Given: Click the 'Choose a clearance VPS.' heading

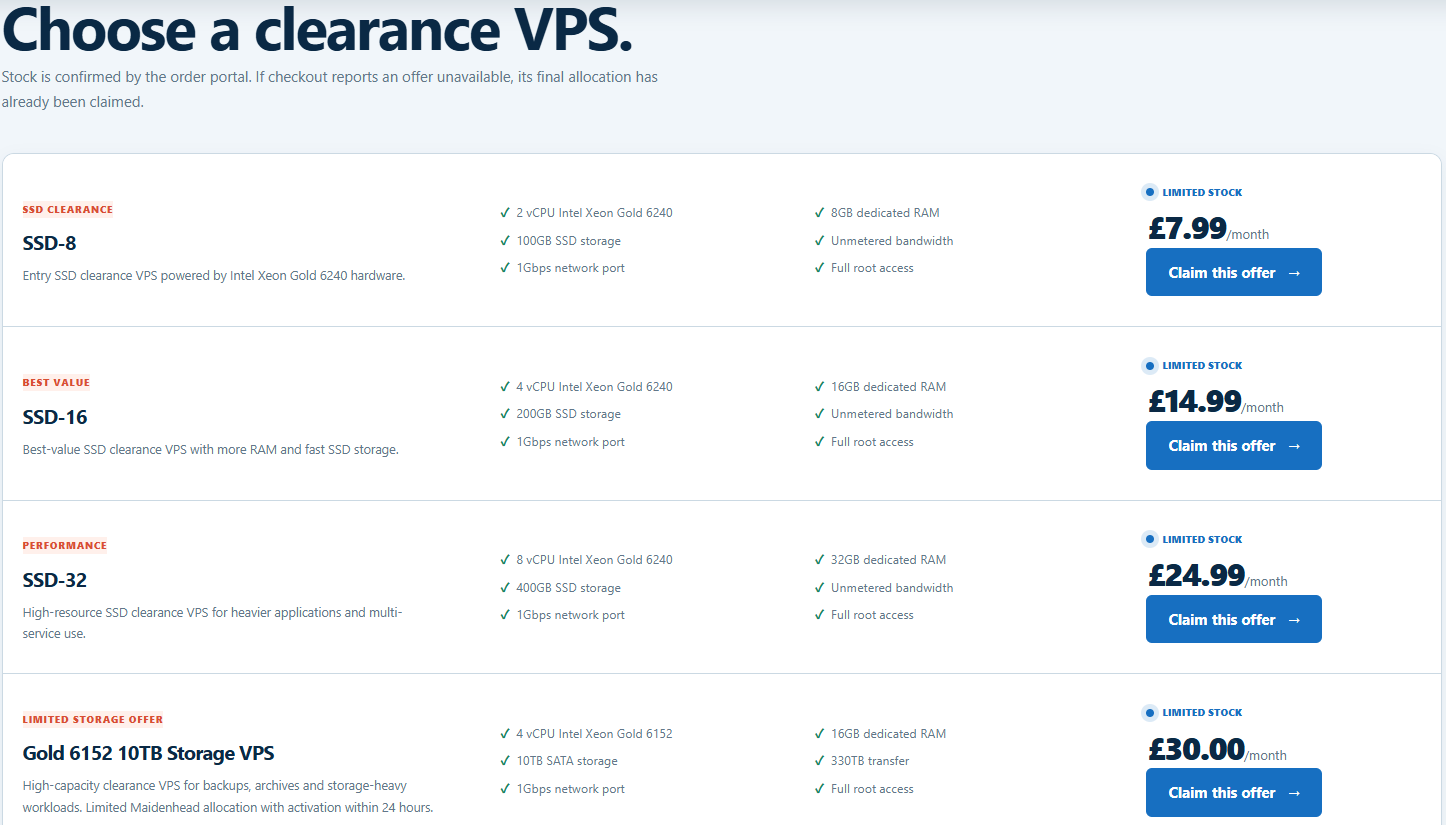Looking at the screenshot, I should click(x=318, y=30).
